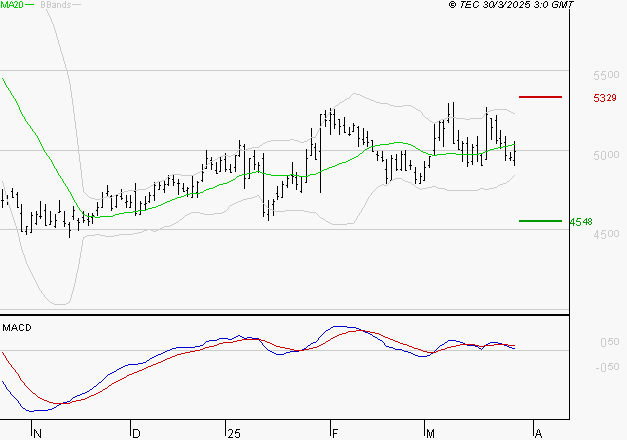Click the TEC 30/3/2025 3:0 GMT timestamp
The image size is (627, 440).
[511, 5]
